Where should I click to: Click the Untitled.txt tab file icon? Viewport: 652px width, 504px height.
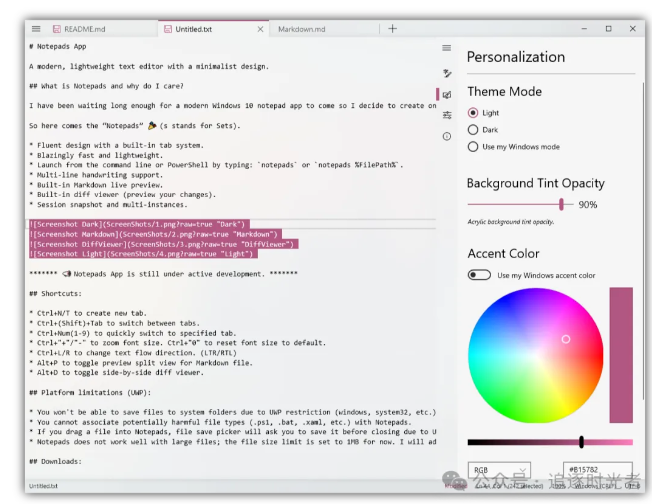168,29
